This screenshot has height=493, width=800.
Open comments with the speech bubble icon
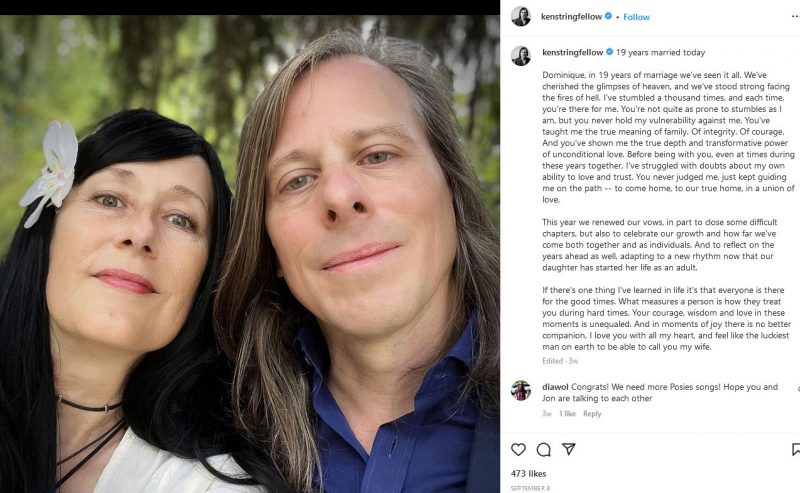coord(543,450)
